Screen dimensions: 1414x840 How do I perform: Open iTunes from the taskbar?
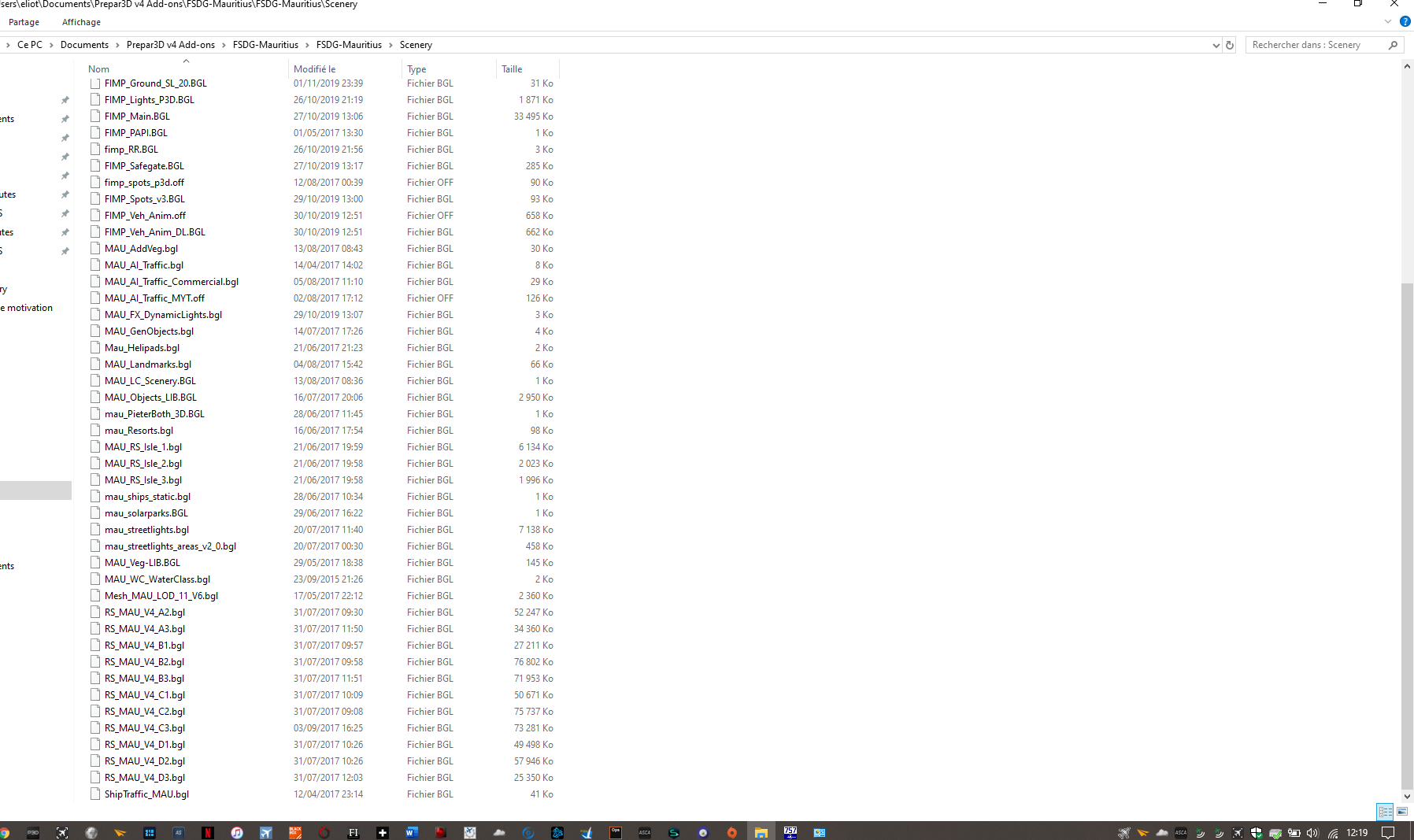tap(237, 833)
